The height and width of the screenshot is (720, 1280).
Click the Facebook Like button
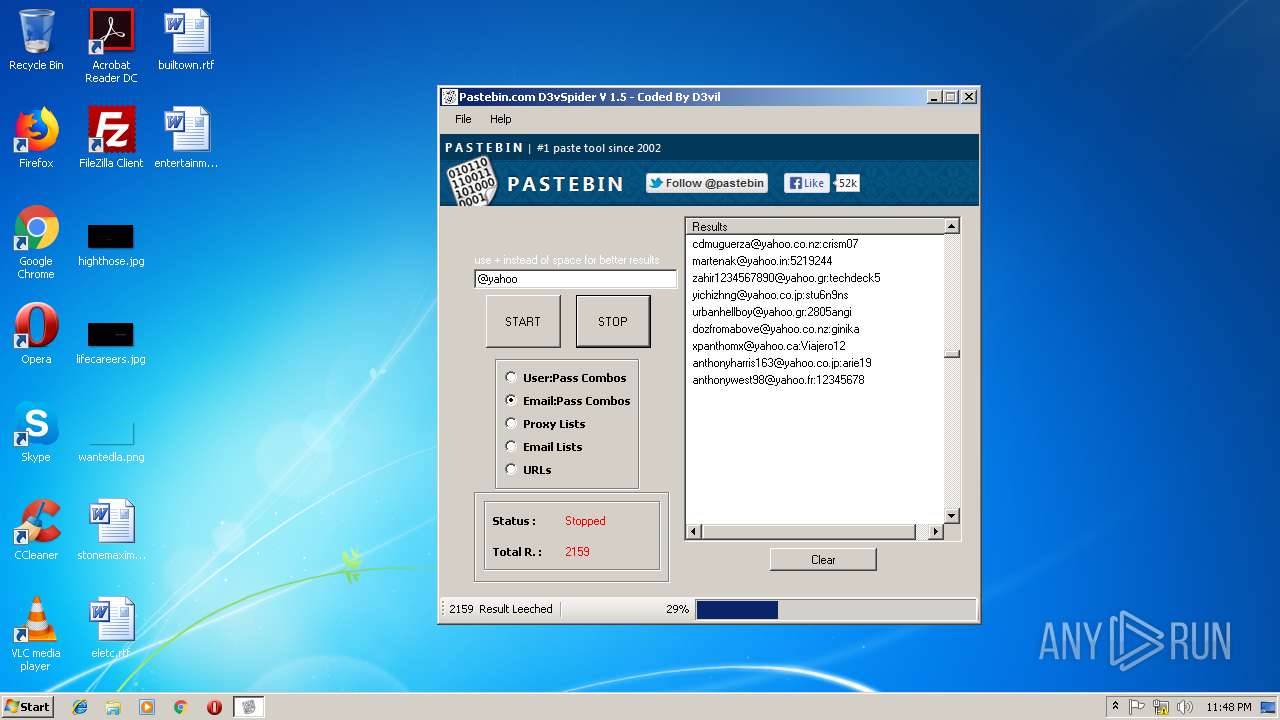[x=806, y=183]
